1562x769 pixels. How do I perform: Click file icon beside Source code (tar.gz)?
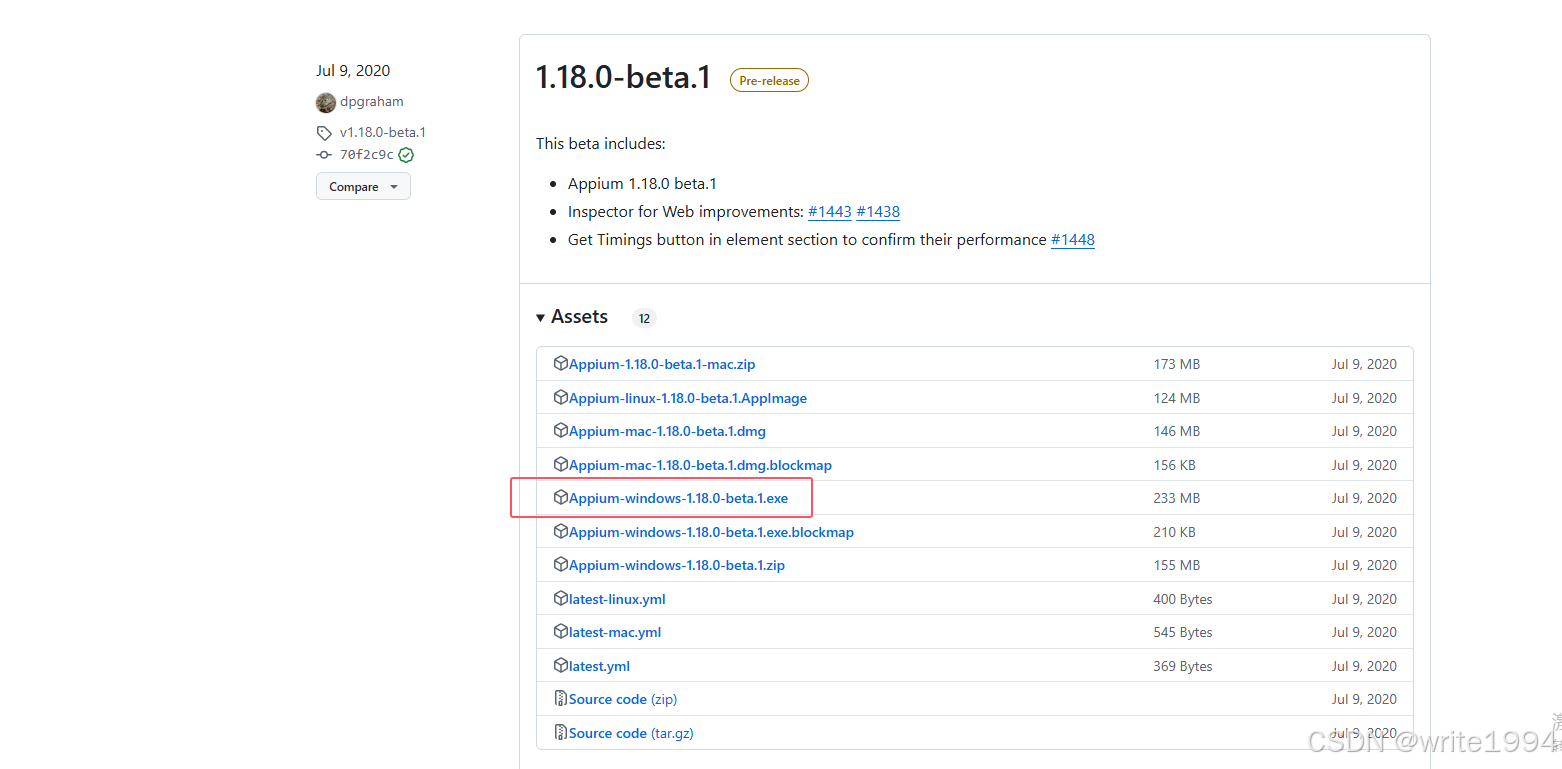[x=561, y=733]
